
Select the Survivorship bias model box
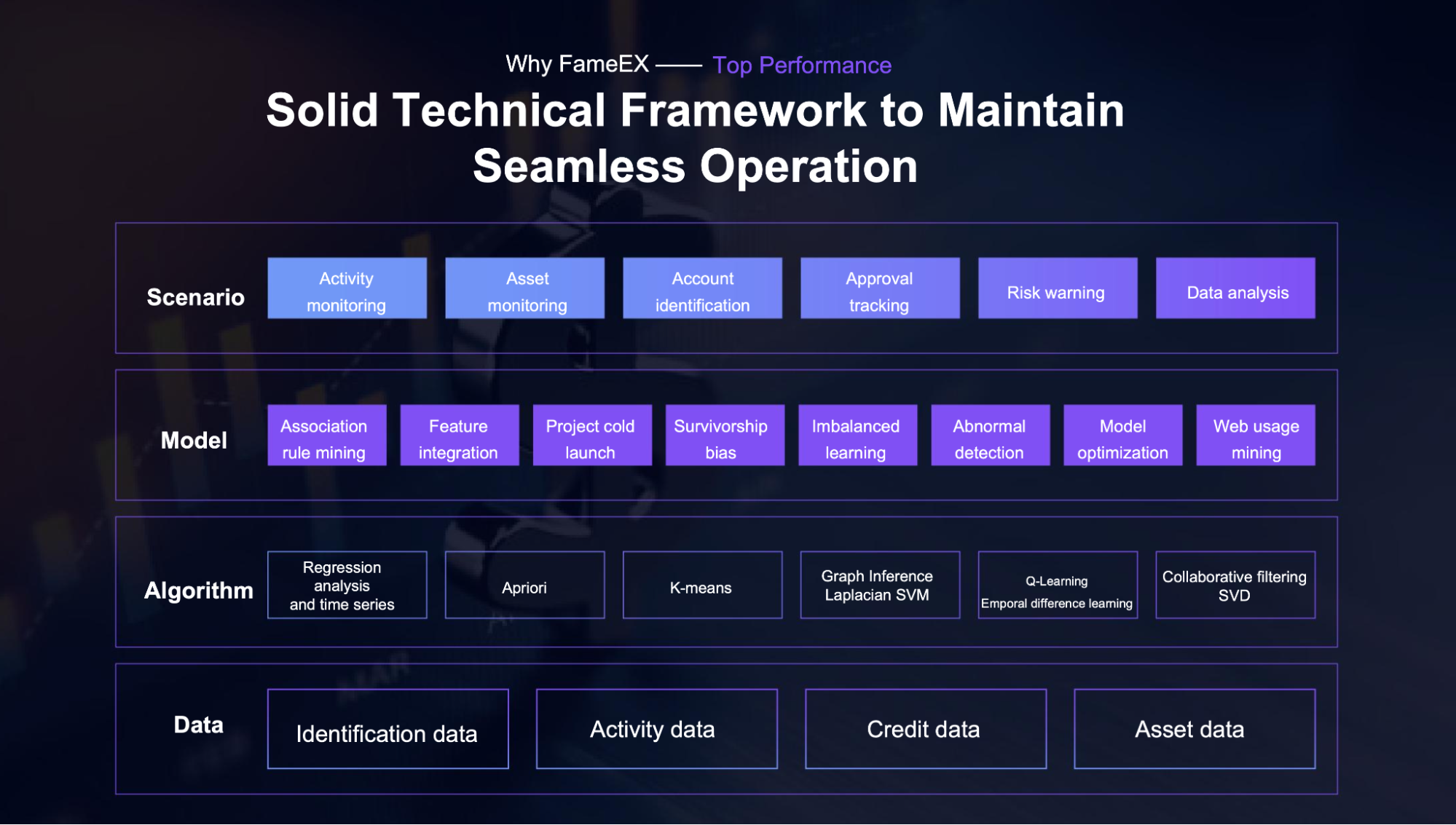(725, 435)
